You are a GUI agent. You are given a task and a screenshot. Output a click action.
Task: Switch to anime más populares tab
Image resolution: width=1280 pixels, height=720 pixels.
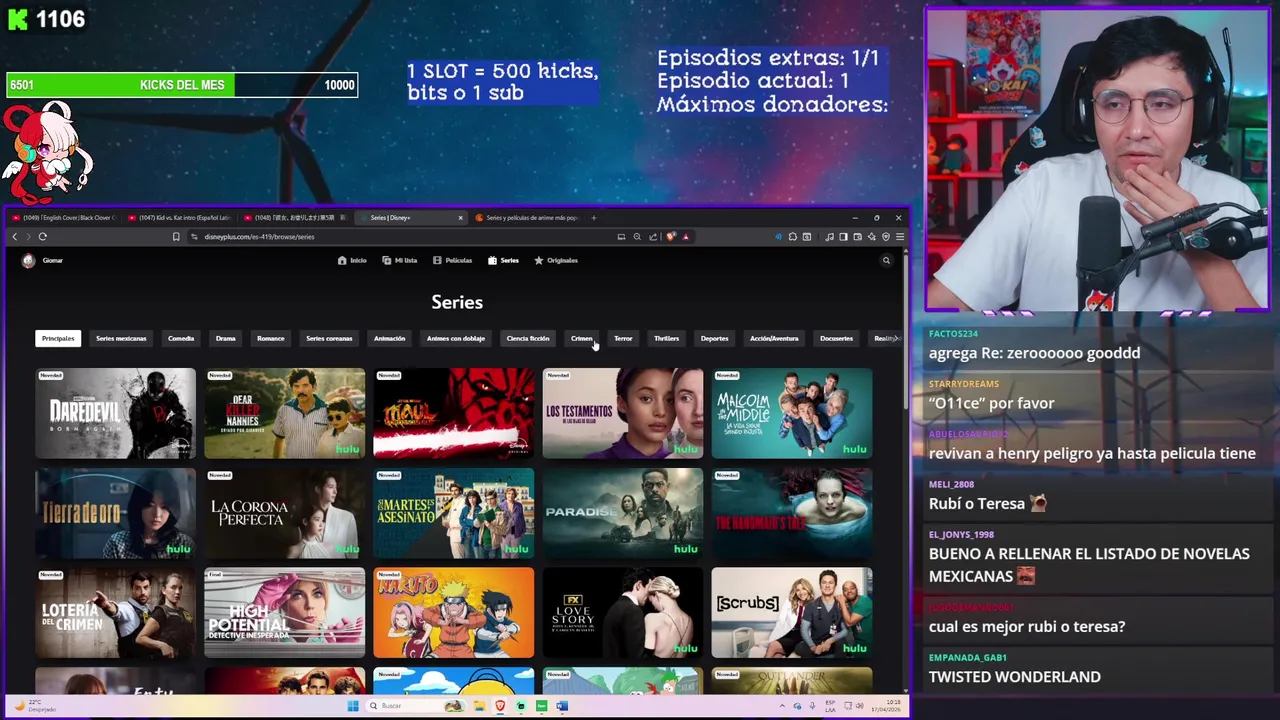point(526,218)
